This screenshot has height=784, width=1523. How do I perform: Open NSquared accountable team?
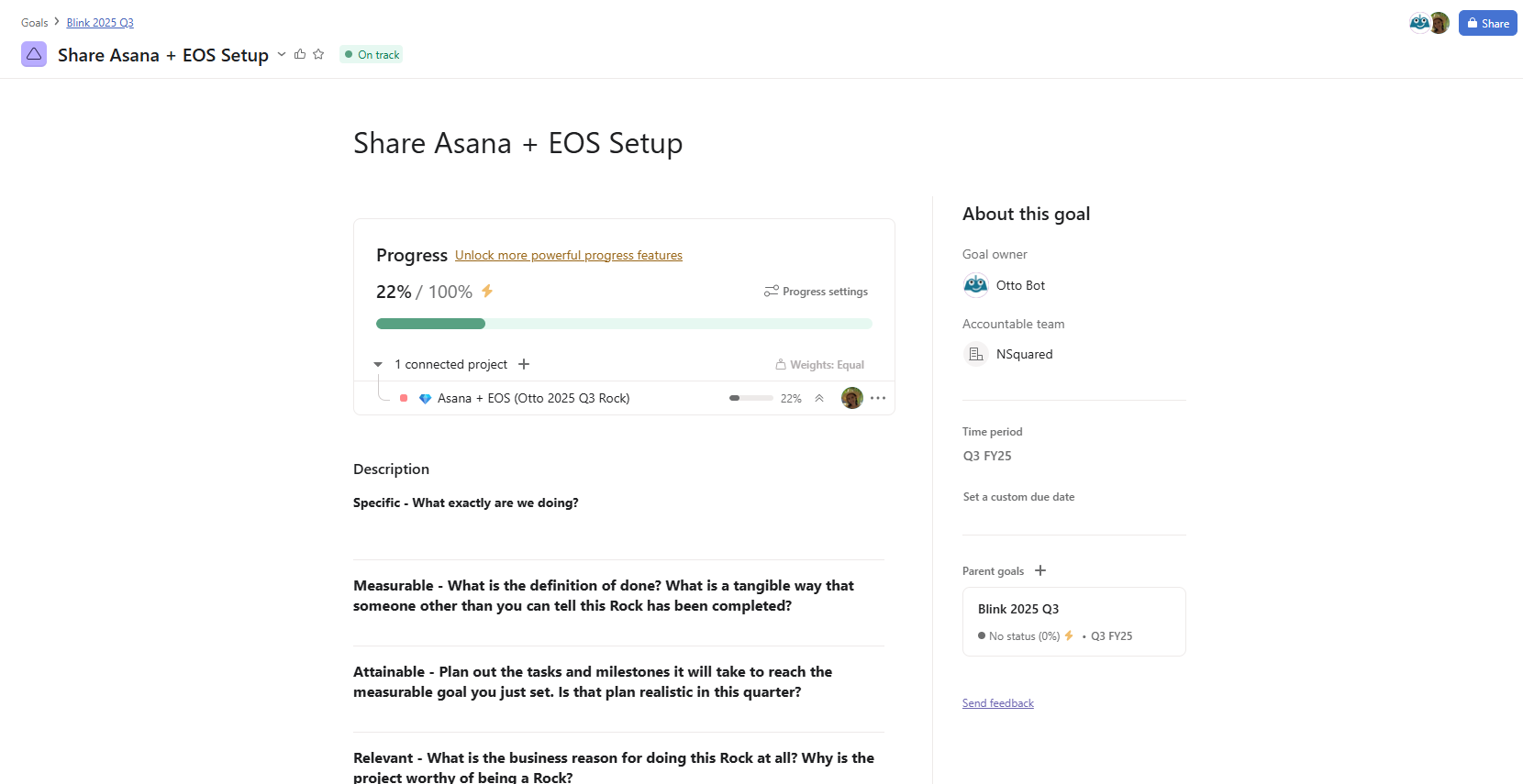pos(1024,354)
